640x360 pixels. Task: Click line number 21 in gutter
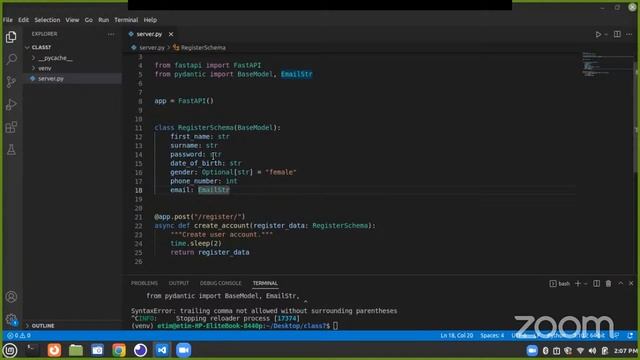pyautogui.click(x=138, y=217)
